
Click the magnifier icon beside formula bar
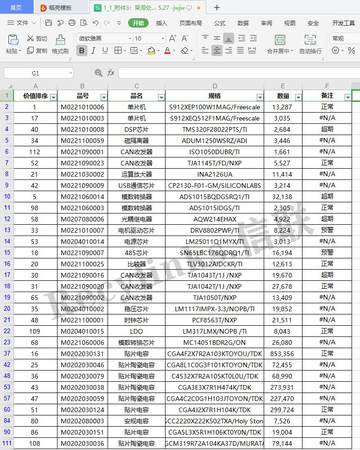[98, 73]
